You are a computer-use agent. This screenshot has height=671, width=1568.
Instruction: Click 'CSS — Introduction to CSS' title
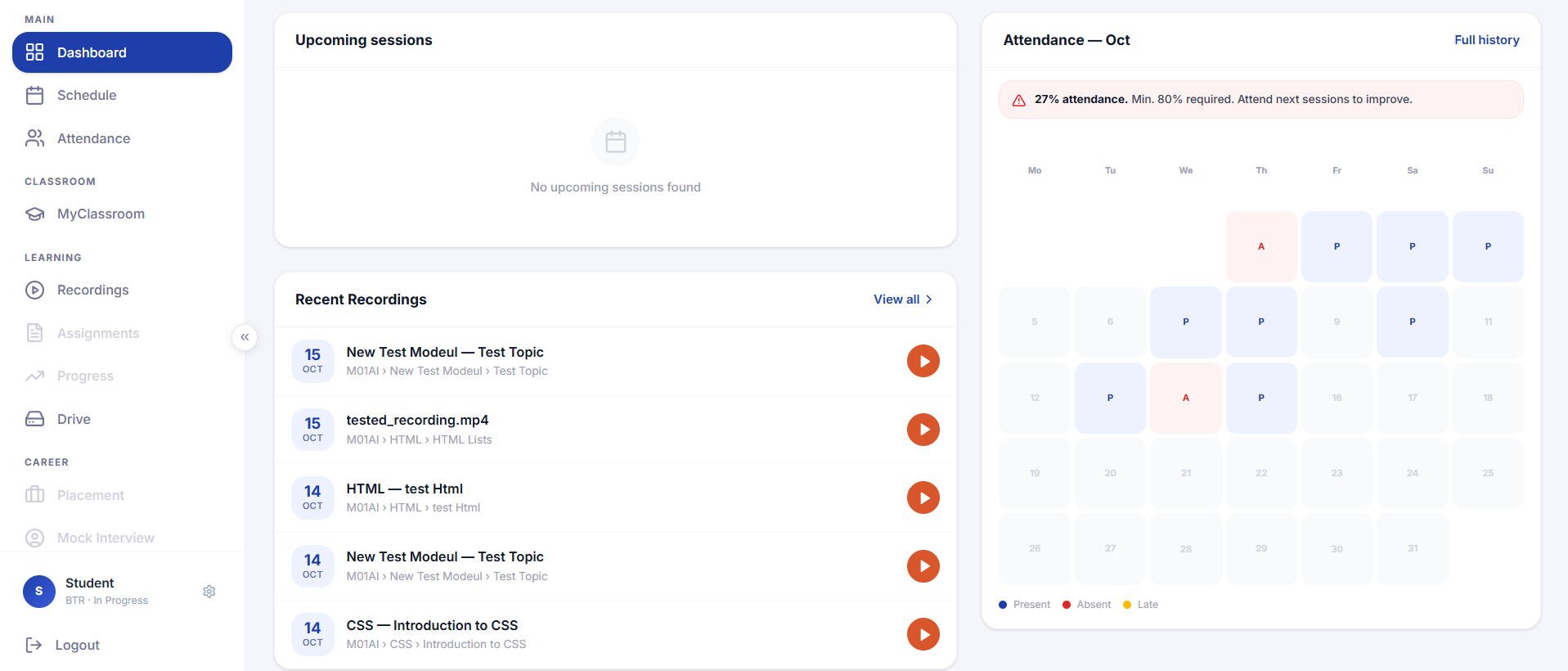[x=432, y=625]
